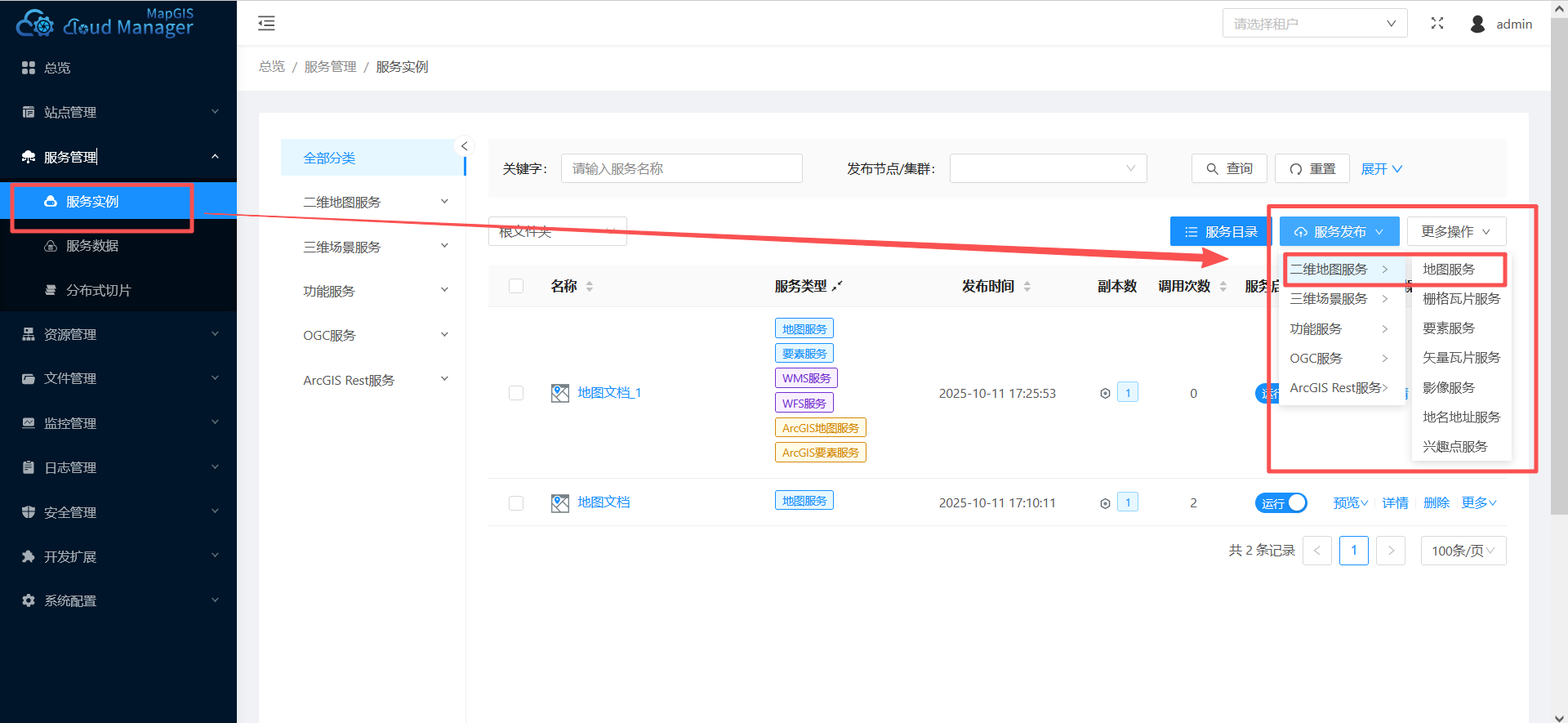
Task: Expand ArcGIS Rest服务 category in left panel
Action: [x=372, y=380]
